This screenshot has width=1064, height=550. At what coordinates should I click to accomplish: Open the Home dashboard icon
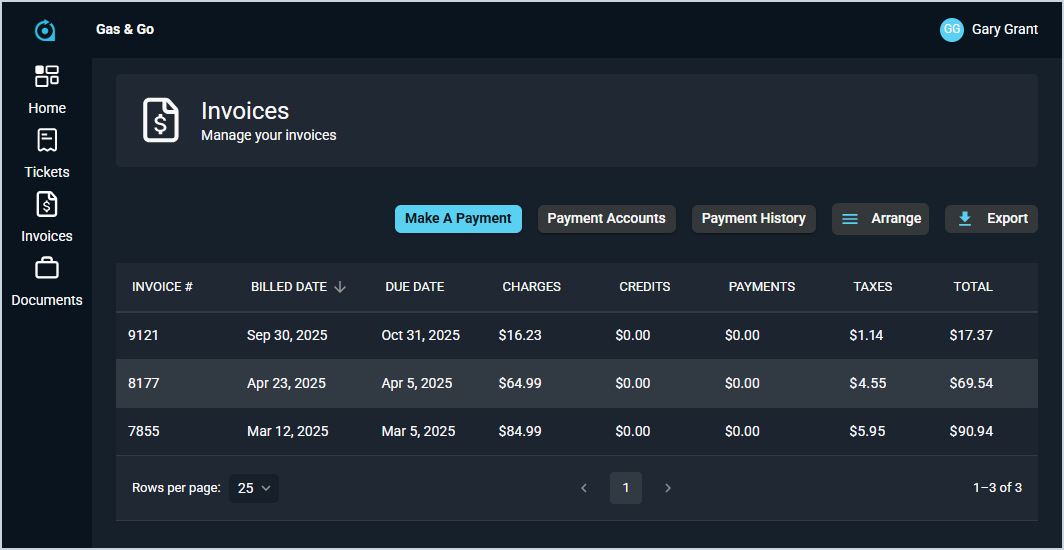pos(47,76)
